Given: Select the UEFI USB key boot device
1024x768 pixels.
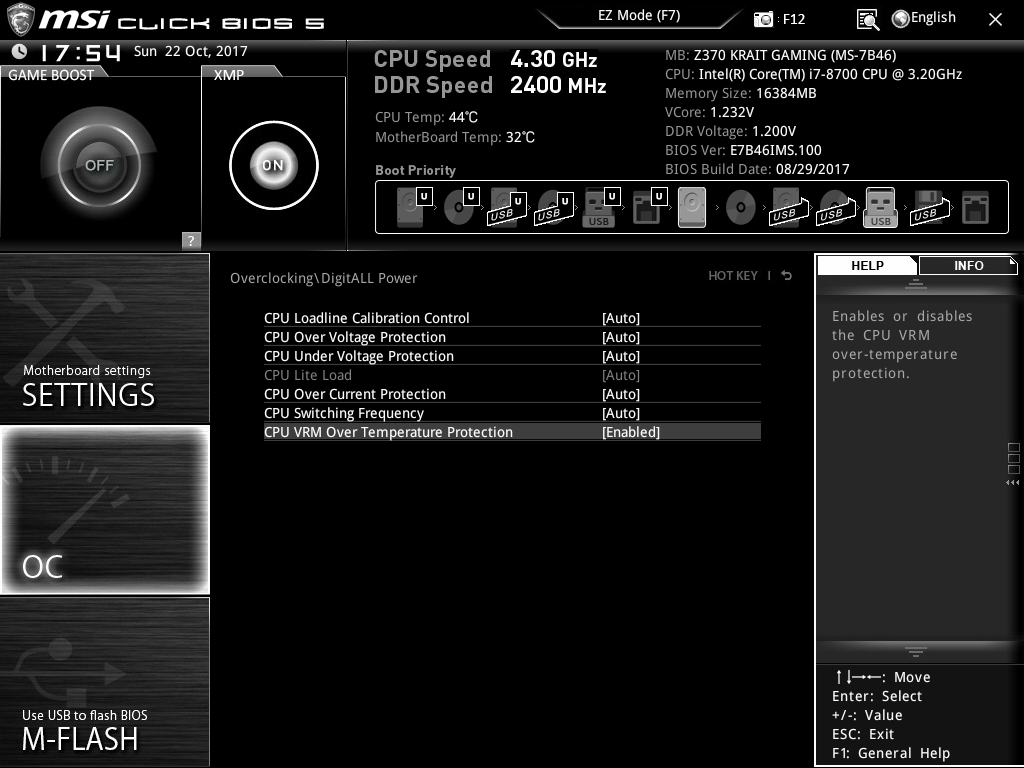Looking at the screenshot, I should pyautogui.click(x=601, y=207).
